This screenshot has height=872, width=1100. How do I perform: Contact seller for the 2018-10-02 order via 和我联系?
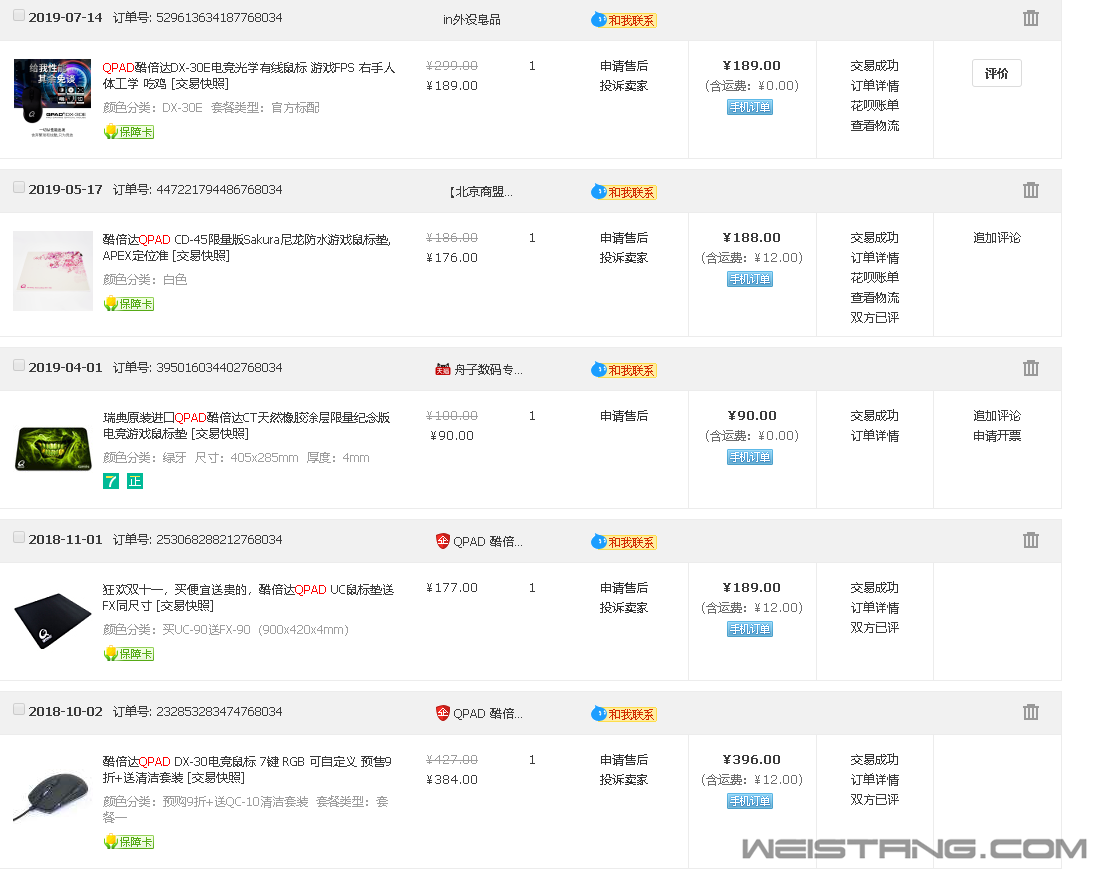click(x=624, y=714)
